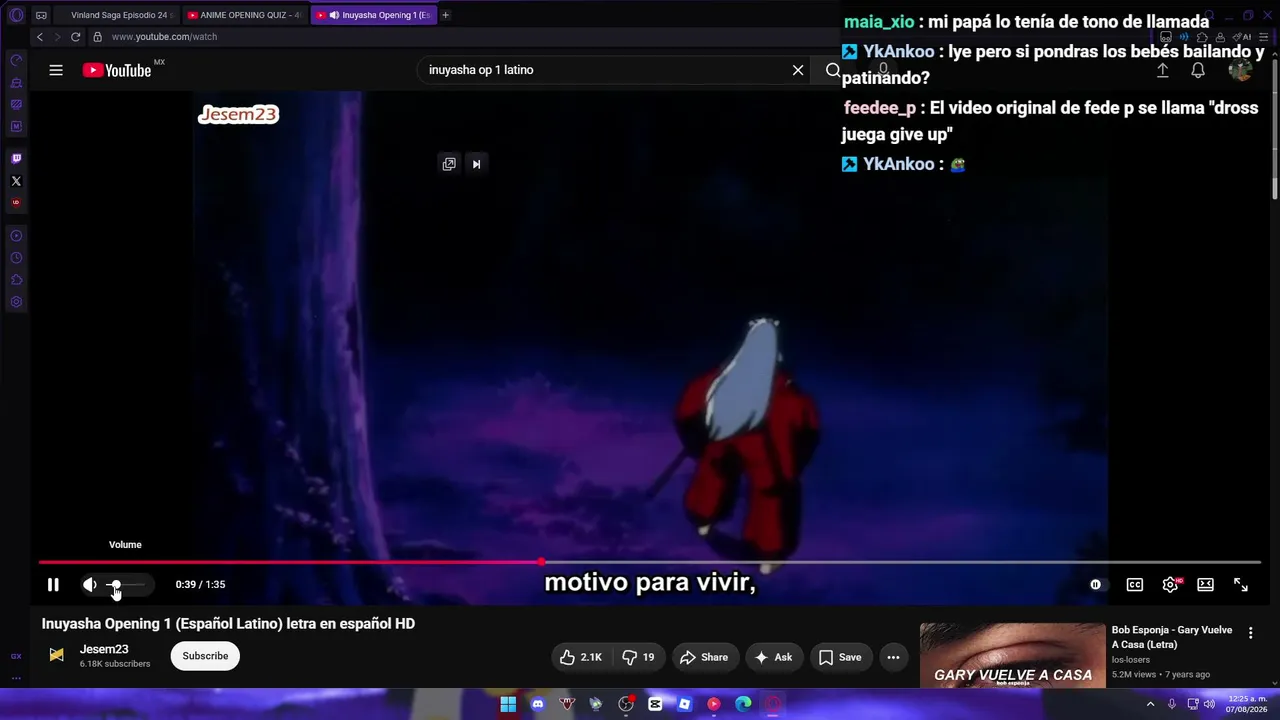Open the sidebar history clock icon
The height and width of the screenshot is (720, 1280).
tap(16, 258)
